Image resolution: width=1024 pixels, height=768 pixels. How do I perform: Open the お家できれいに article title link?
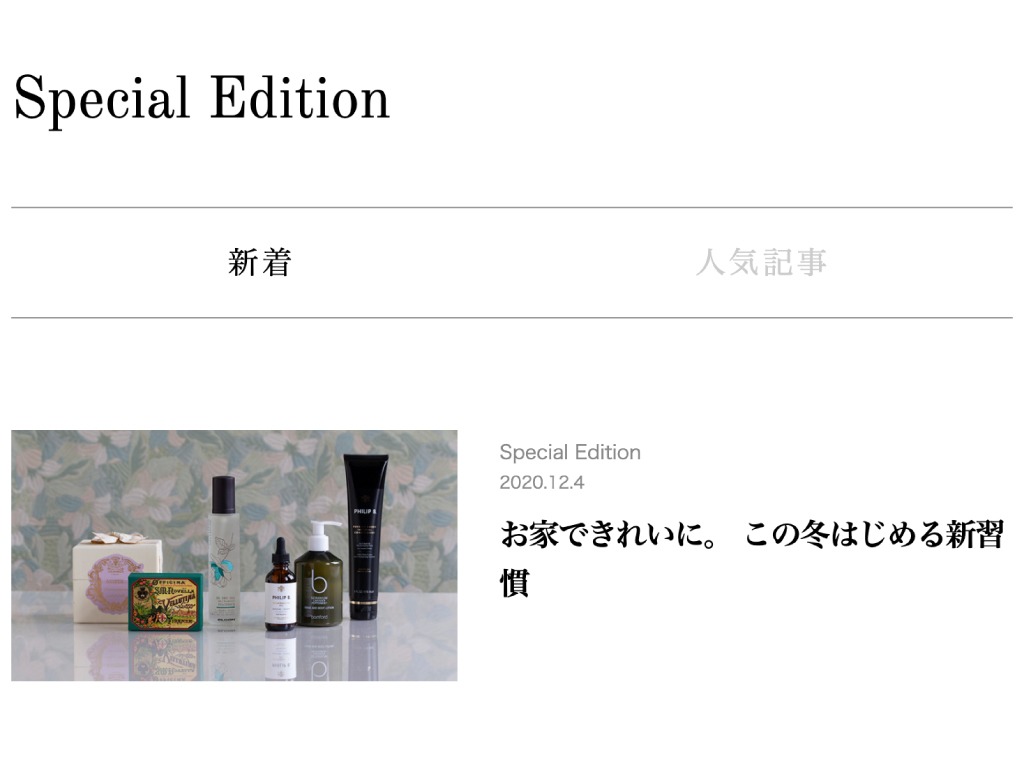point(752,558)
